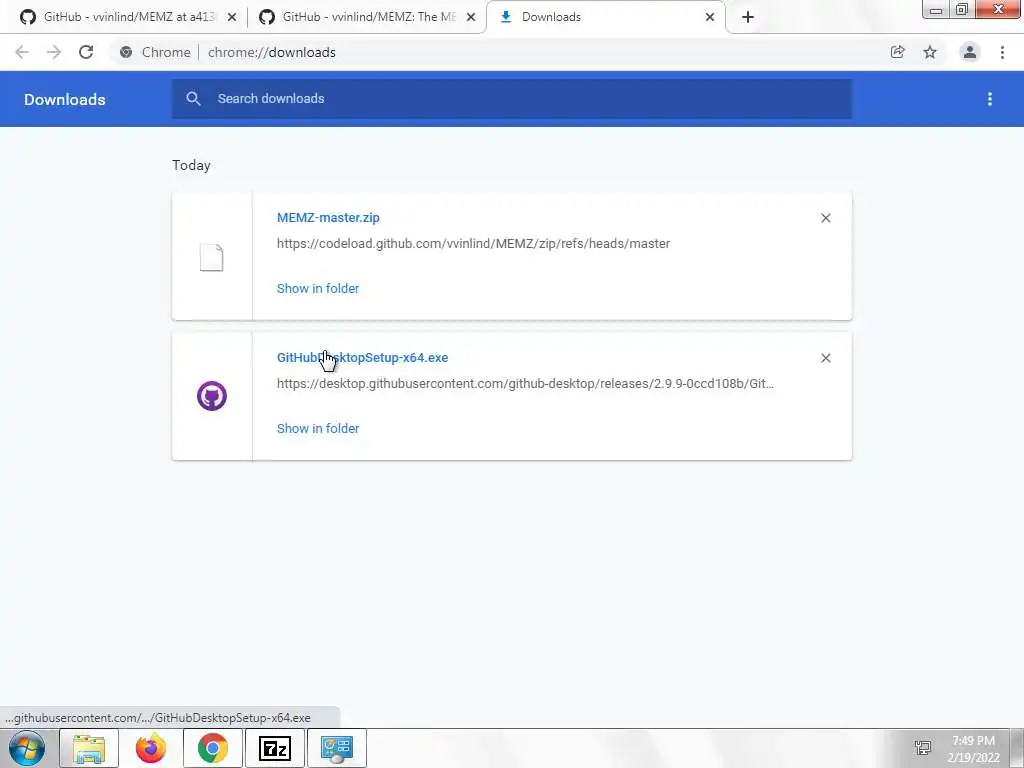The height and width of the screenshot is (768, 1024).
Task: Open the Windows Start menu
Action: tap(27, 748)
